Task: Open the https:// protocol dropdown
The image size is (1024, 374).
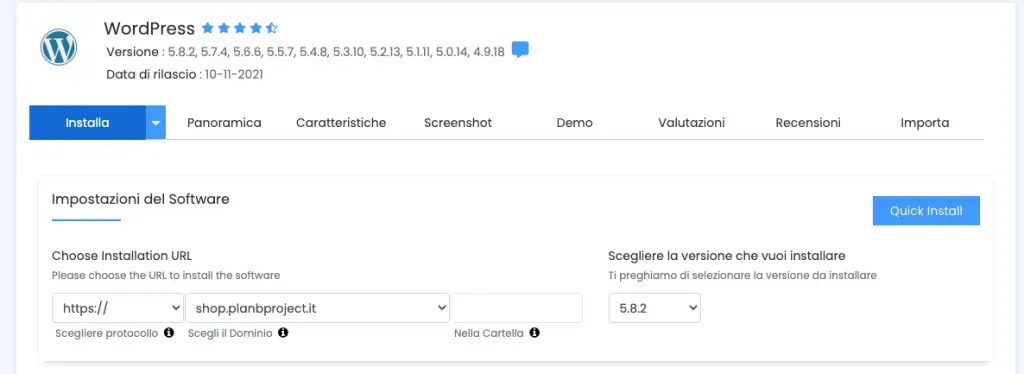Action: [118, 308]
